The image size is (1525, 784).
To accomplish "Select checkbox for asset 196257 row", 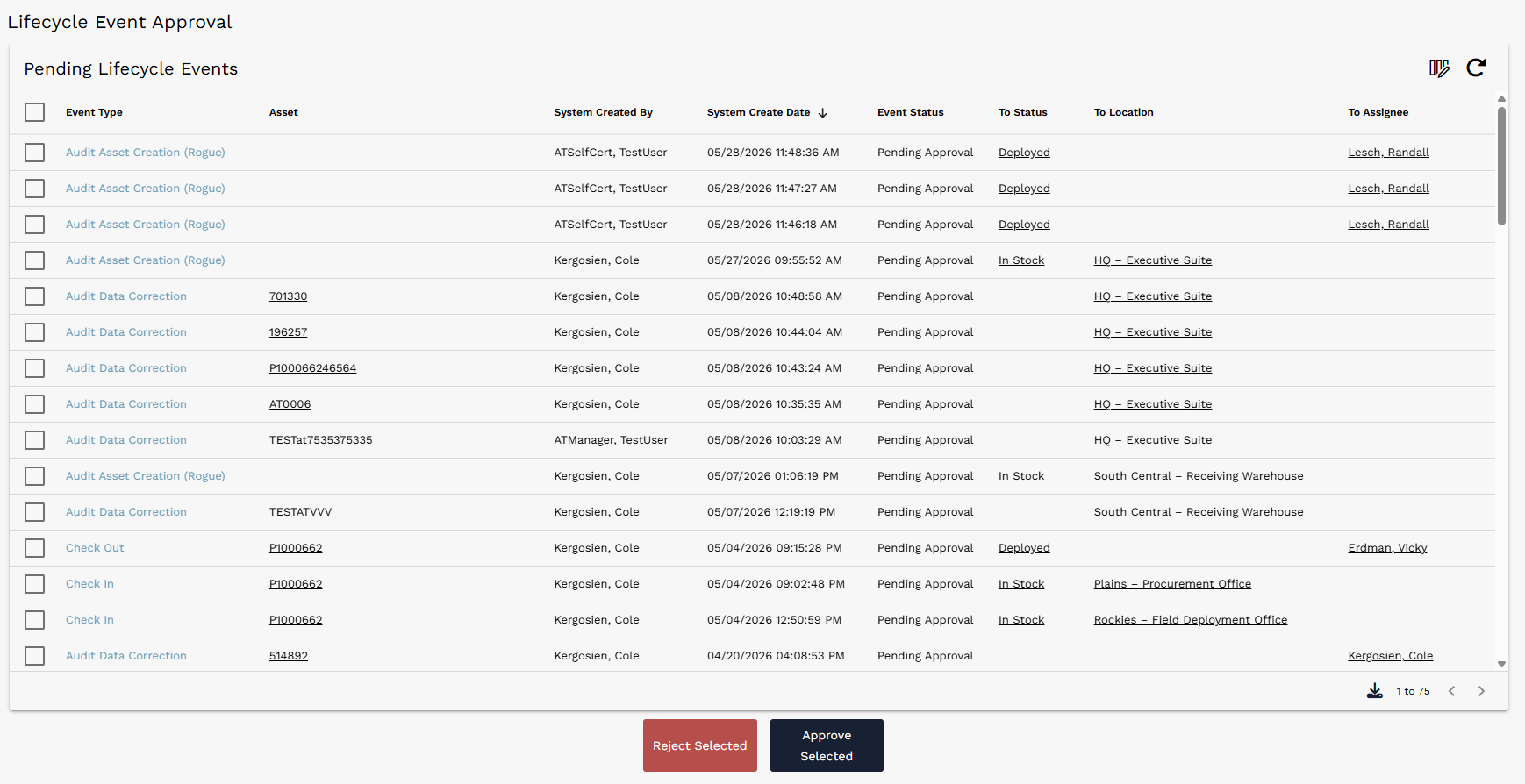I will [35, 332].
